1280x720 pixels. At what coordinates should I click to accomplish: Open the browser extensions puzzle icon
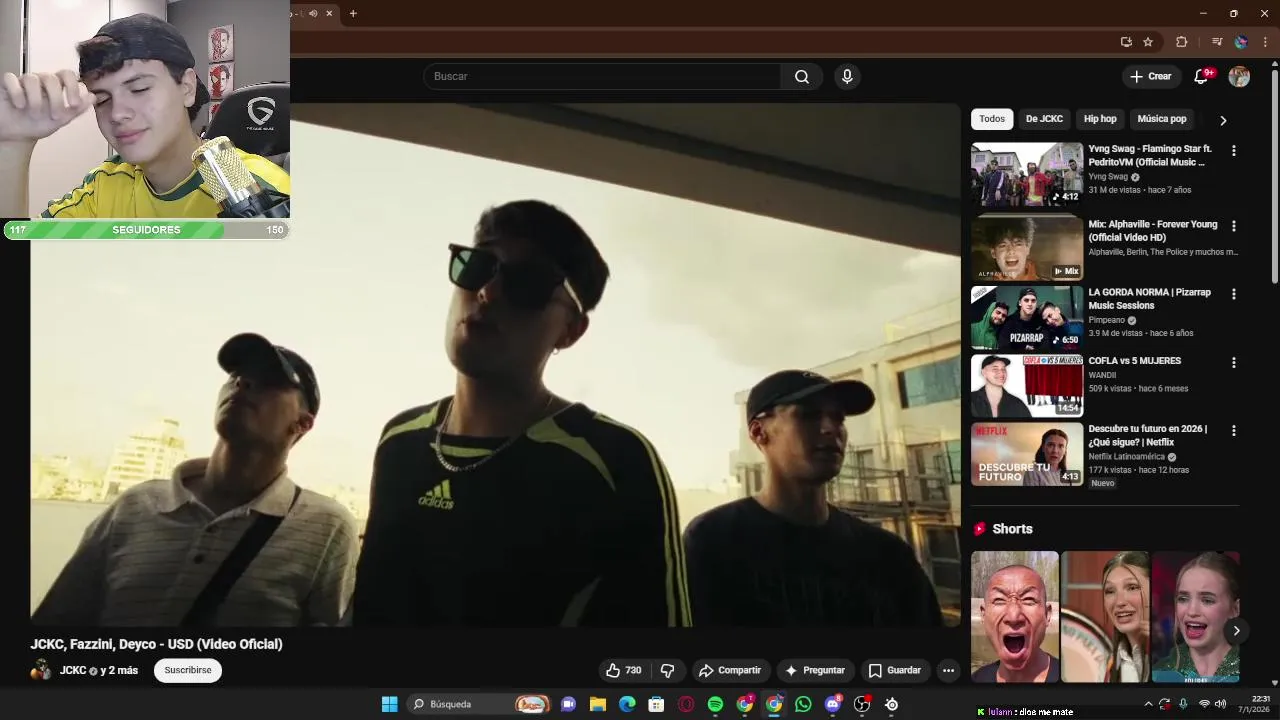coord(1182,42)
